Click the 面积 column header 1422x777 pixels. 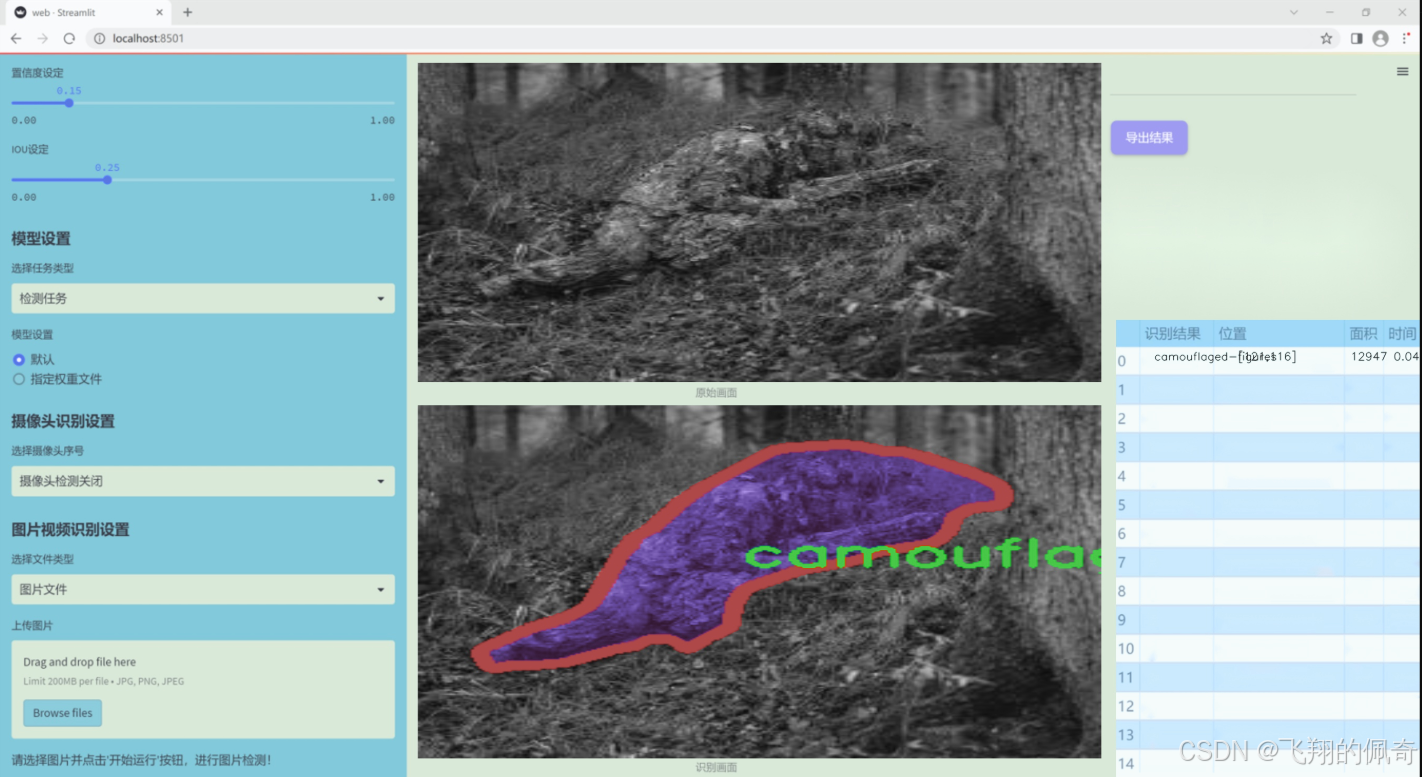[1363, 334]
